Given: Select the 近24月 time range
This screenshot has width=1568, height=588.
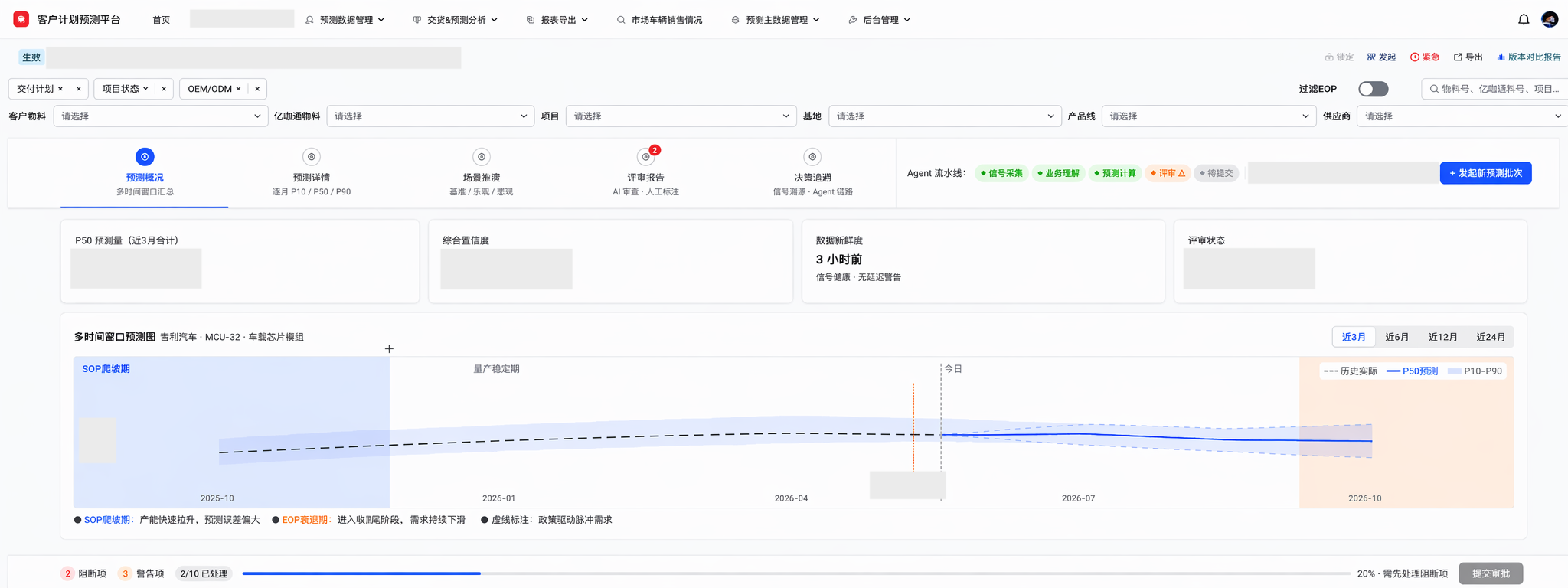Looking at the screenshot, I should [x=1491, y=337].
